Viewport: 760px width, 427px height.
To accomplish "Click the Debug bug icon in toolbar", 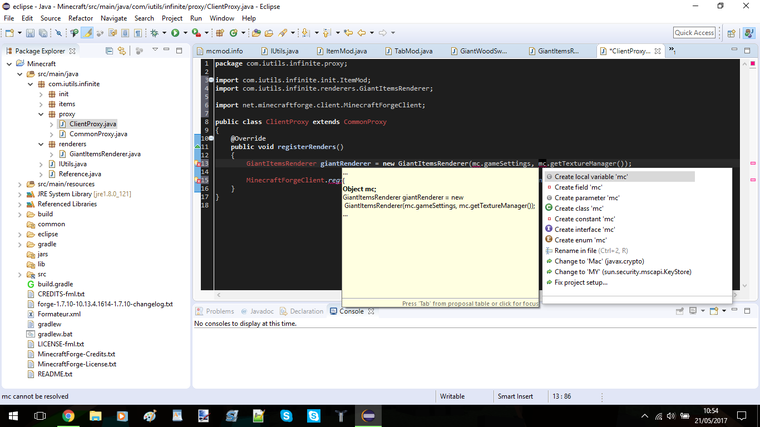I will click(155, 33).
